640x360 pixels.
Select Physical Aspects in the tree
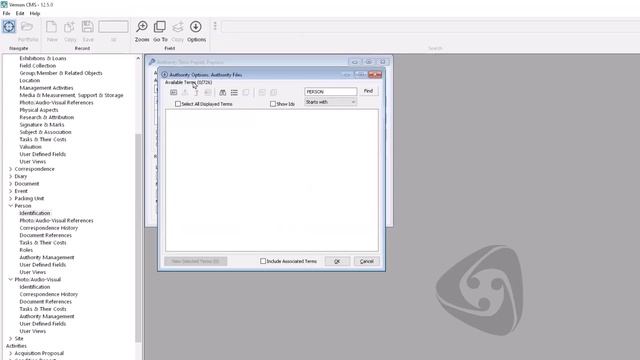pyautogui.click(x=39, y=110)
